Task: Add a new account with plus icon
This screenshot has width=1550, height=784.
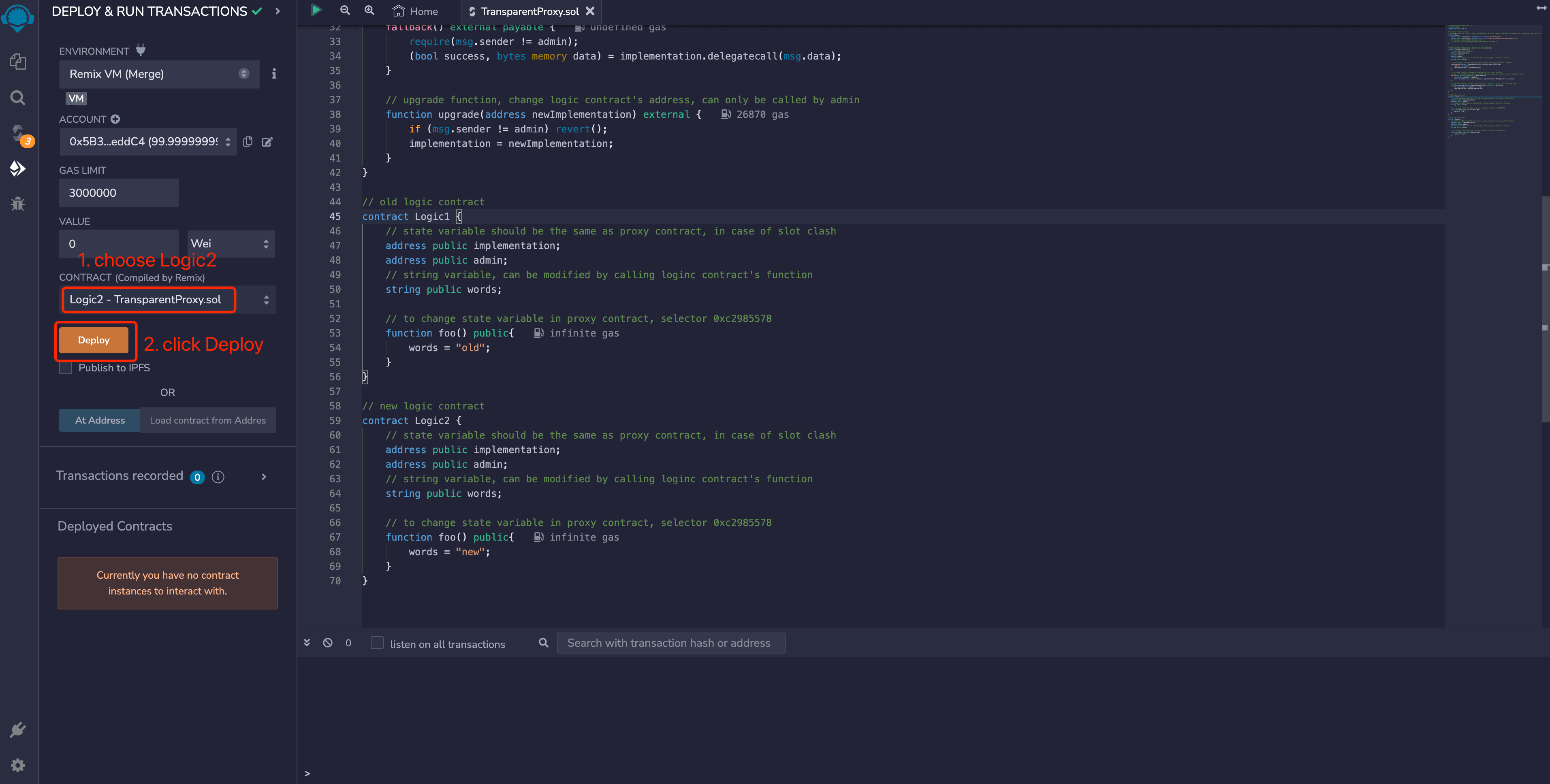Action: point(115,119)
